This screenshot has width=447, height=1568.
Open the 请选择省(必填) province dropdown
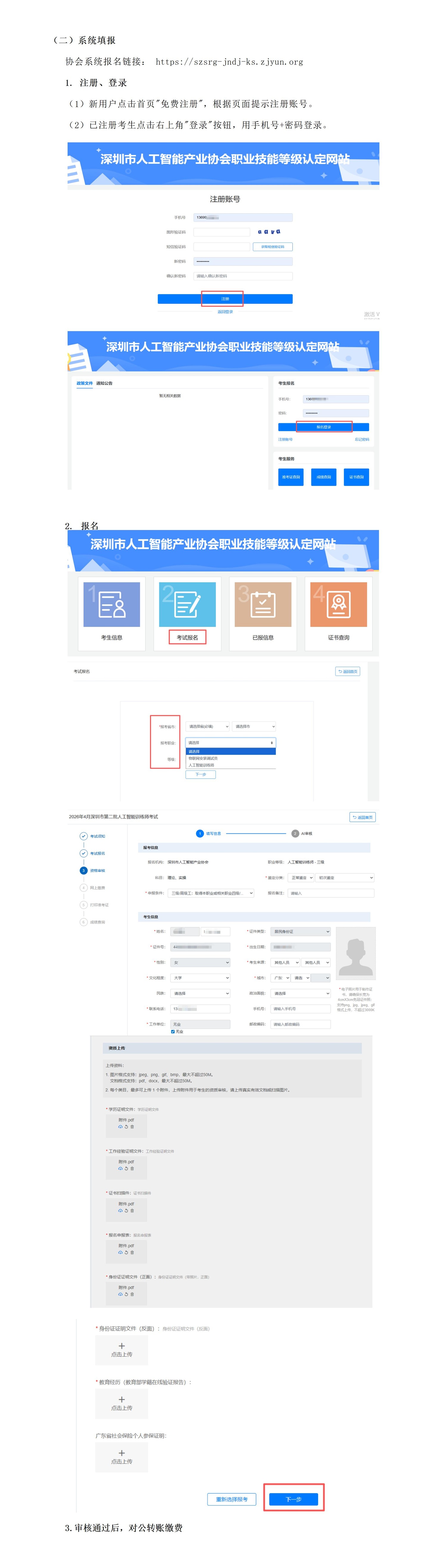click(x=208, y=726)
